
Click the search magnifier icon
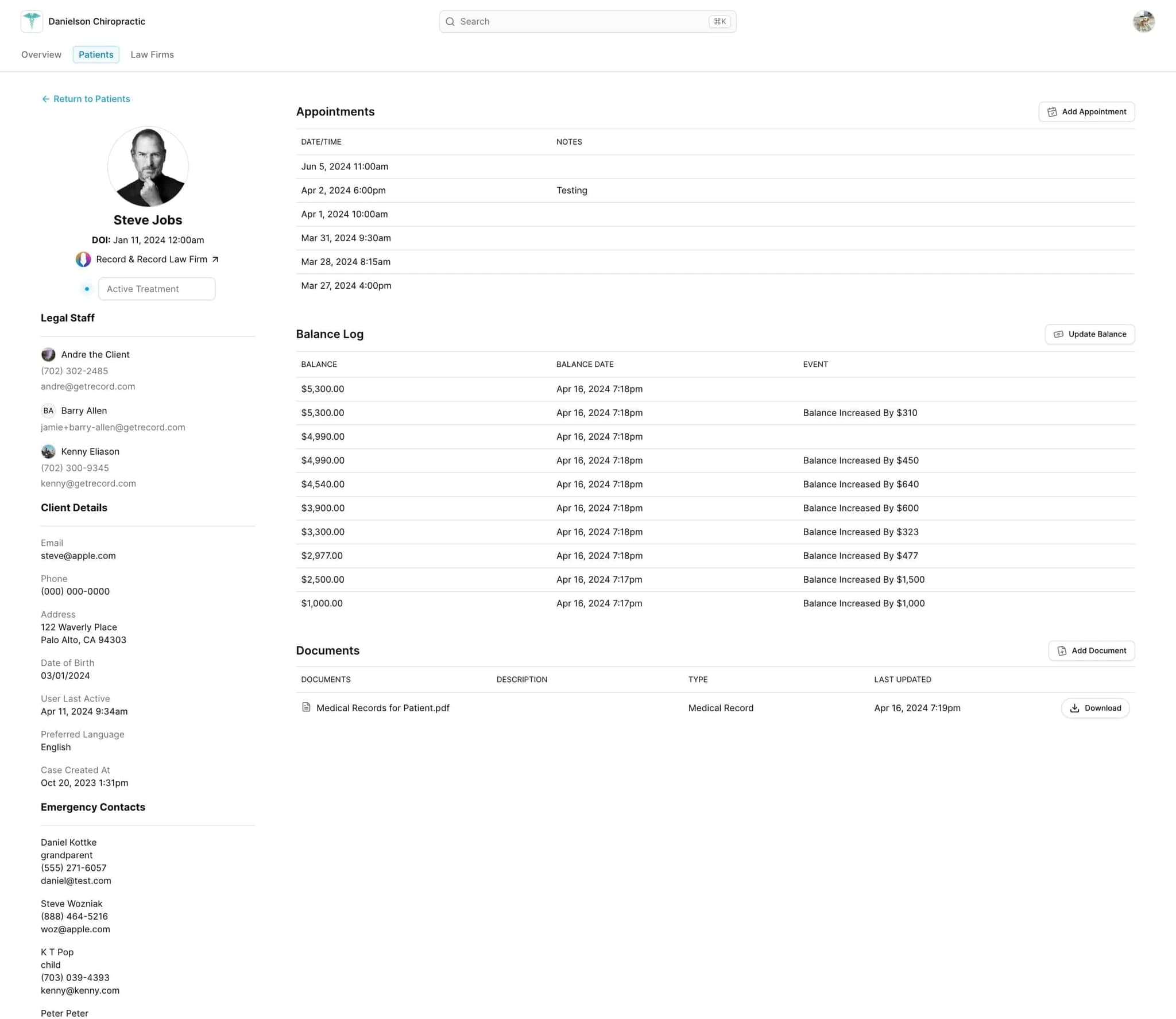point(451,21)
